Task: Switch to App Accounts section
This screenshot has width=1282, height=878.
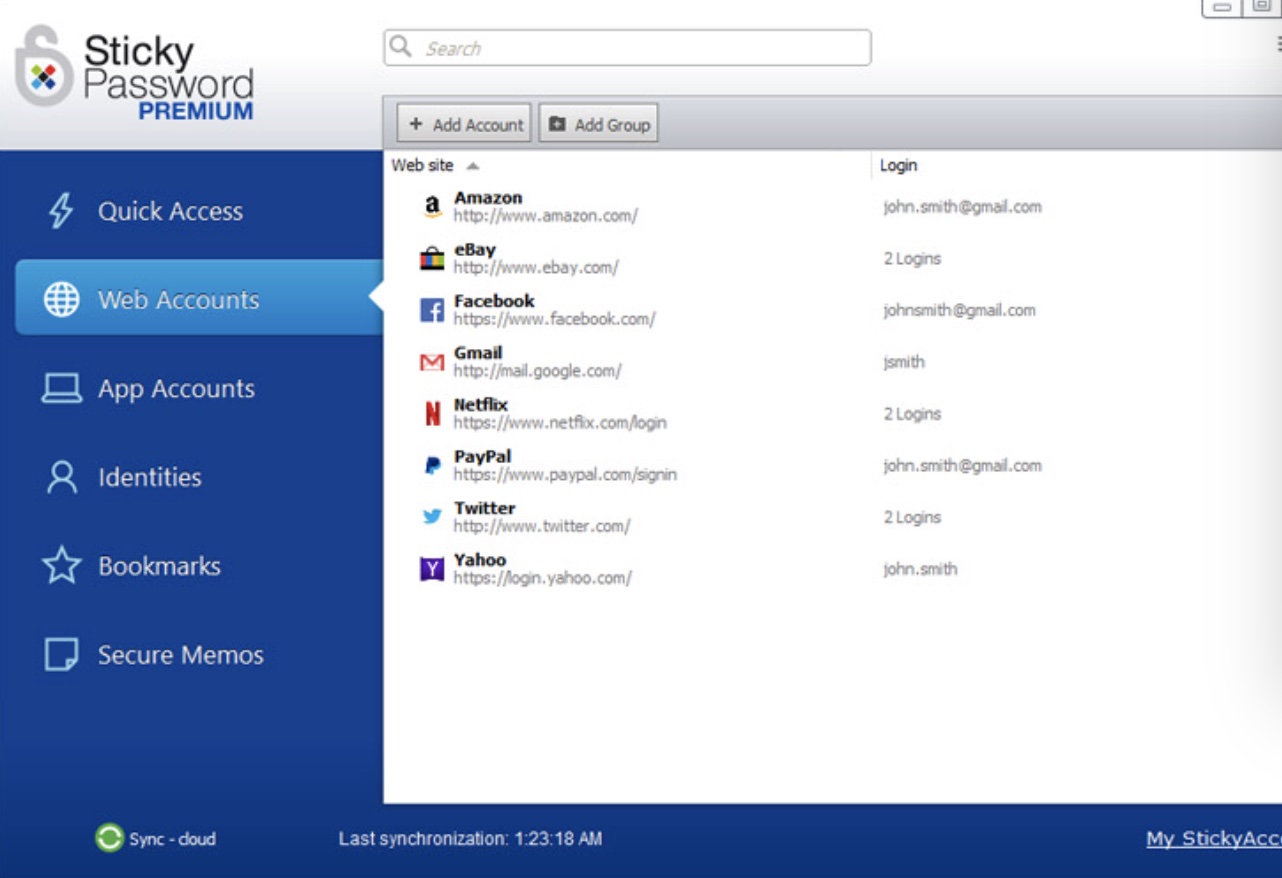Action: pos(176,389)
